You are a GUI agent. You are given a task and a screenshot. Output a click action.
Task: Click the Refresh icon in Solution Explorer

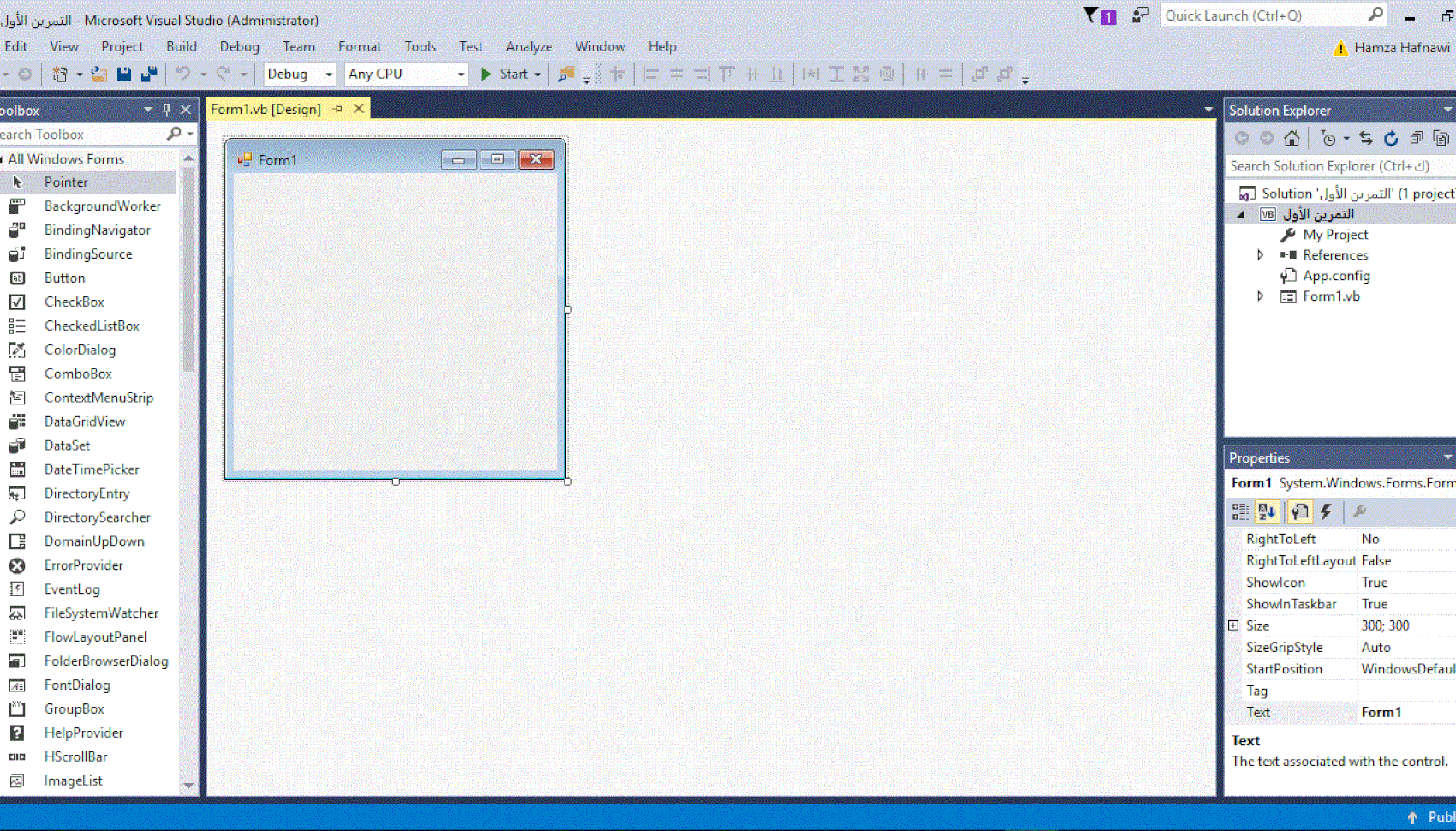pyautogui.click(x=1391, y=138)
